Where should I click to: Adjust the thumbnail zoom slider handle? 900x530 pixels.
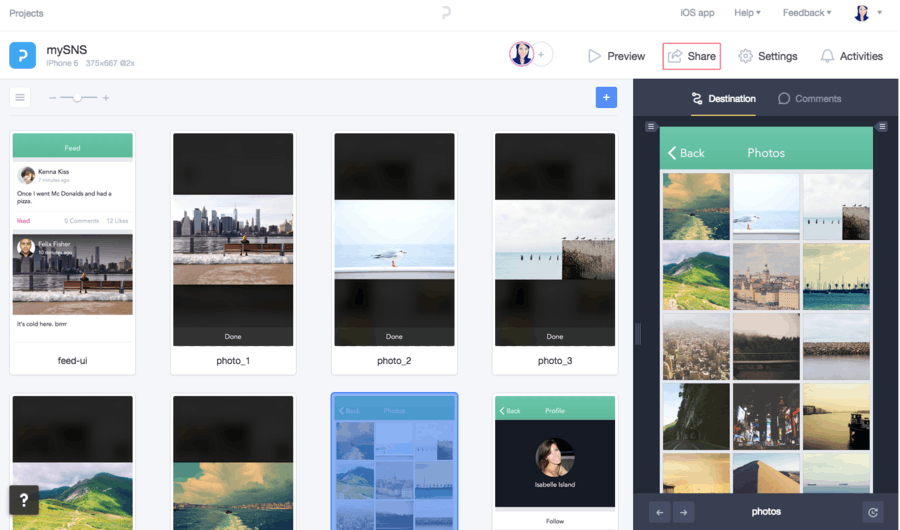(x=77, y=98)
